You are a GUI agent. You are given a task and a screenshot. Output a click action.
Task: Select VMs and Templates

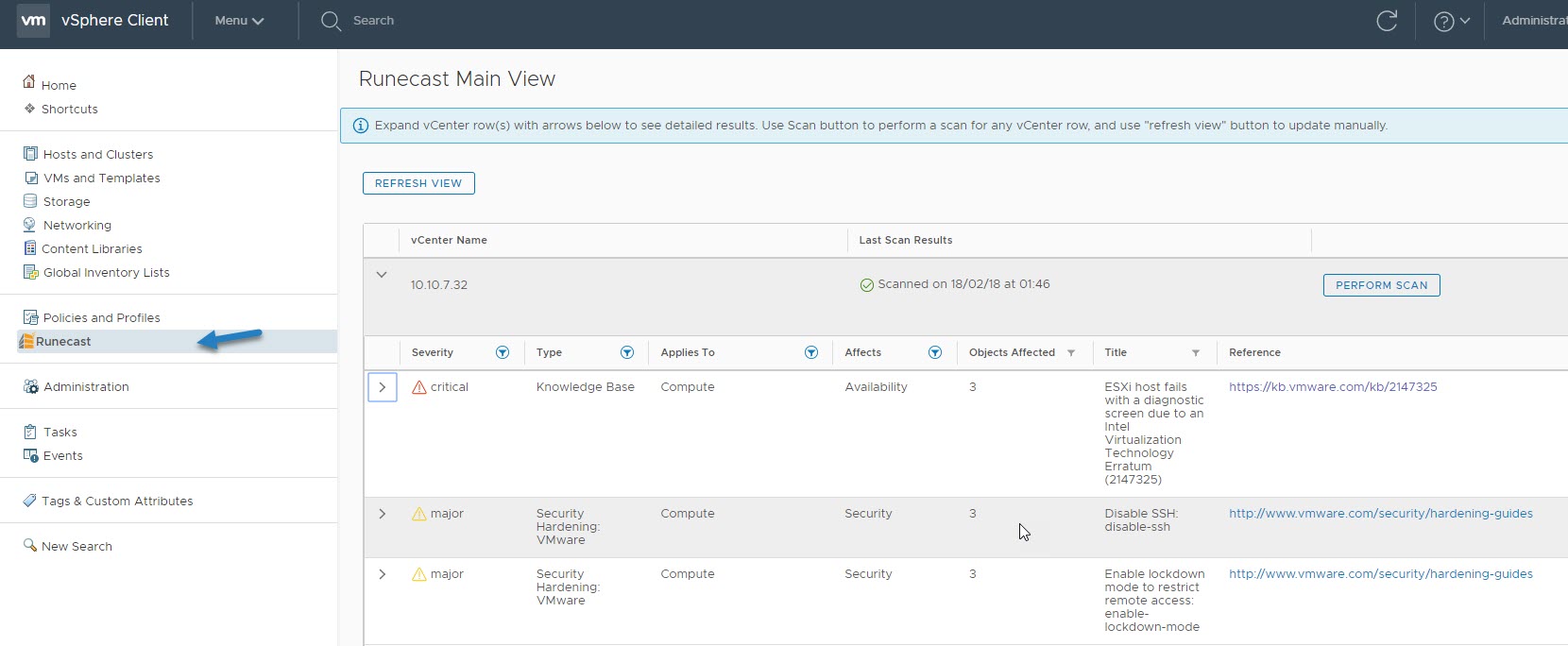102,178
